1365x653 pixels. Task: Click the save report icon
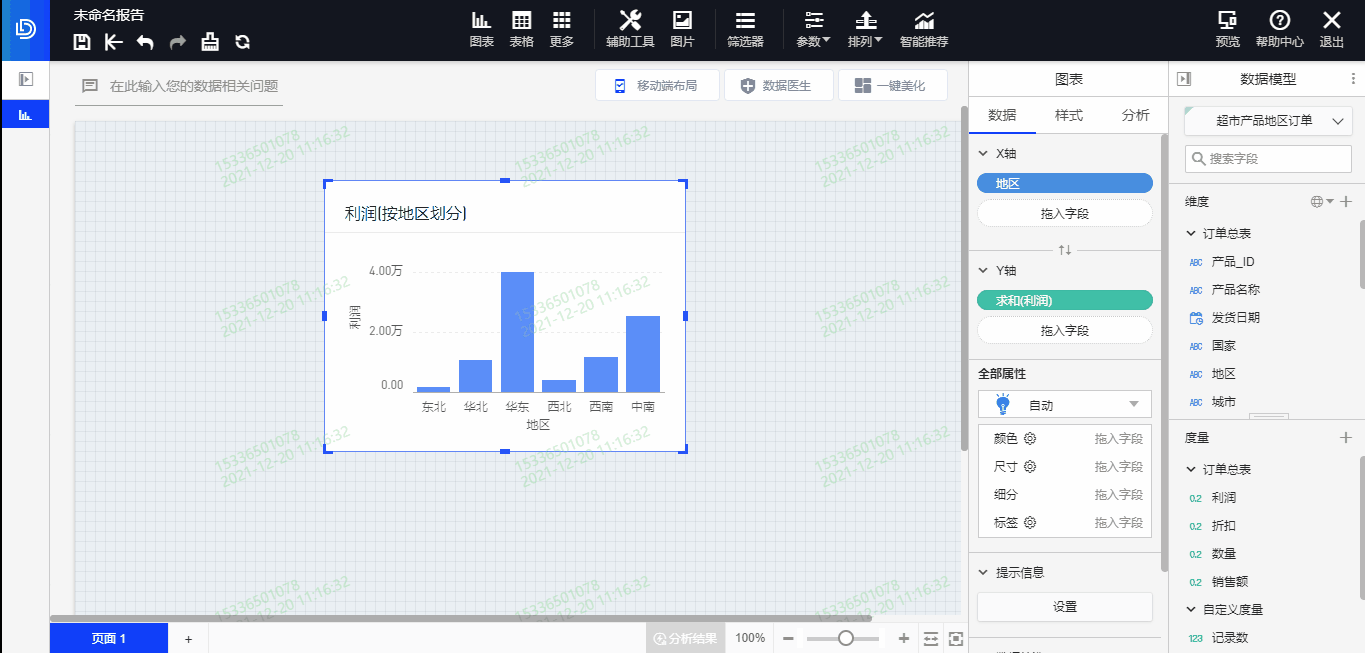pos(83,41)
